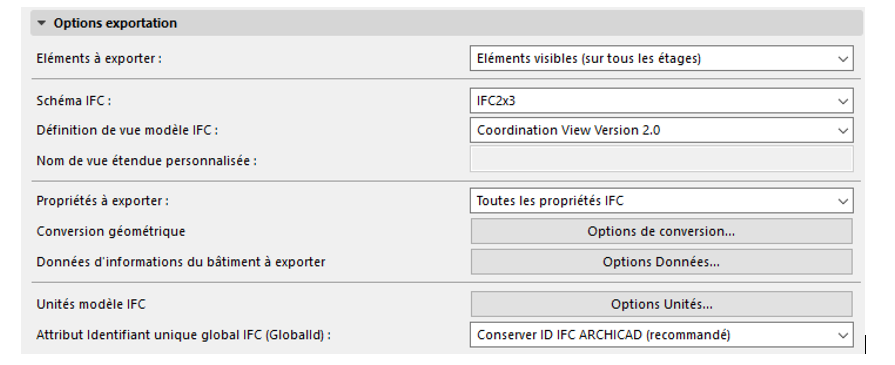
Task: Click the custom extended view name field
Action: coord(662,159)
